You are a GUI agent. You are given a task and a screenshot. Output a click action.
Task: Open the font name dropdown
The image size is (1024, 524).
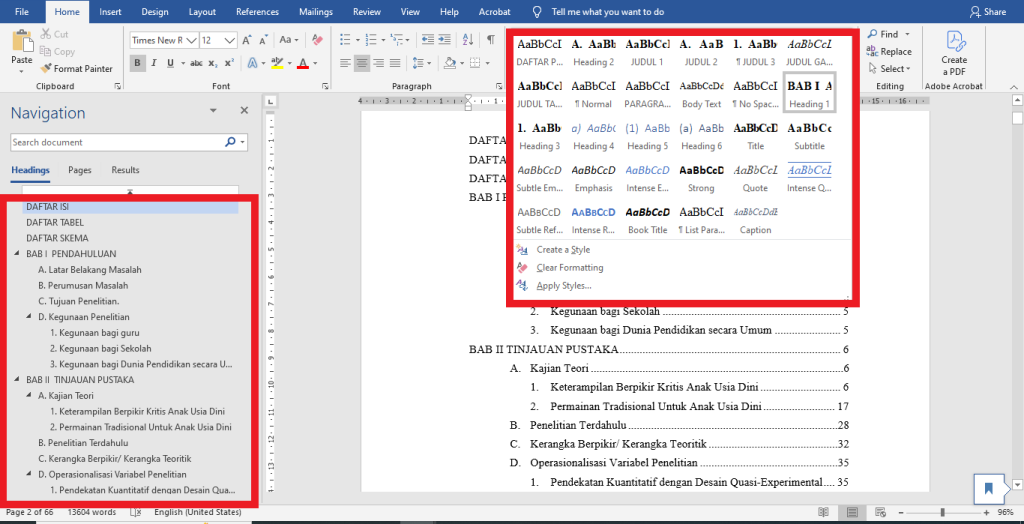(190, 40)
